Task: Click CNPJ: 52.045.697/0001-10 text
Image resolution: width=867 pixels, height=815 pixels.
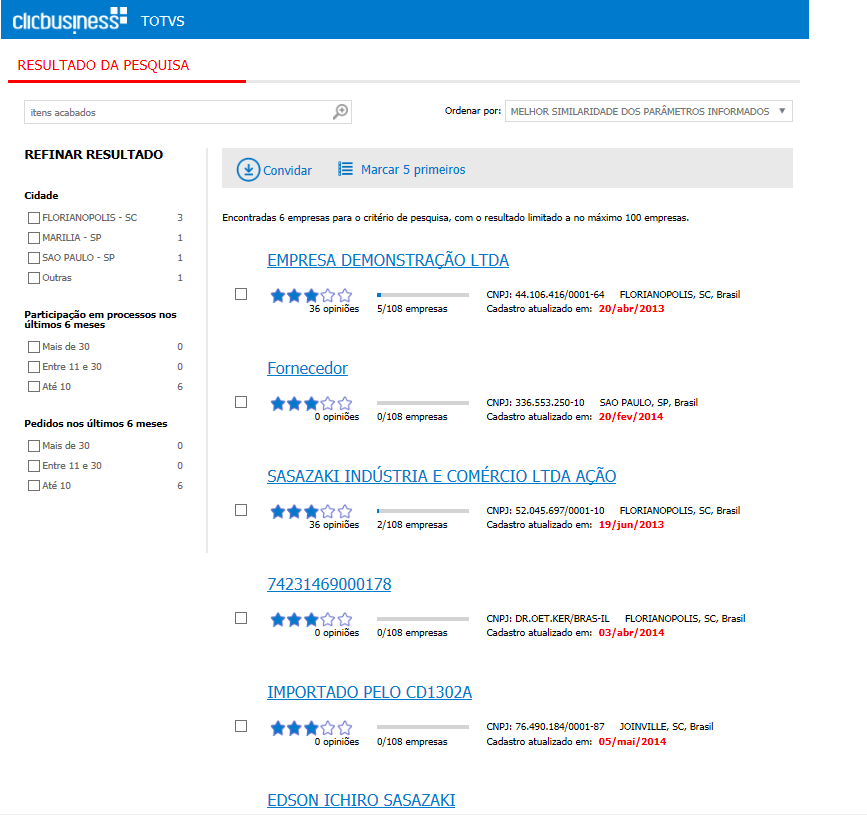Action: (x=545, y=510)
